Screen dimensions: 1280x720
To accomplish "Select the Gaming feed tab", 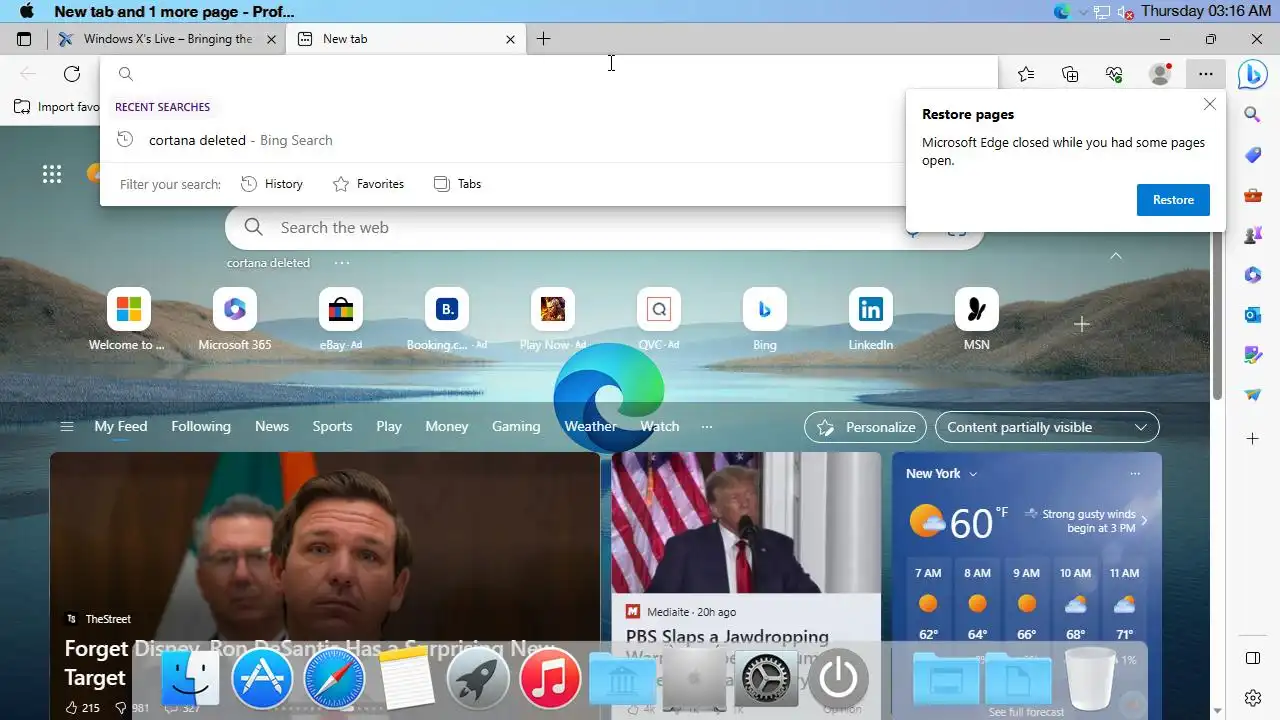I will pyautogui.click(x=516, y=426).
